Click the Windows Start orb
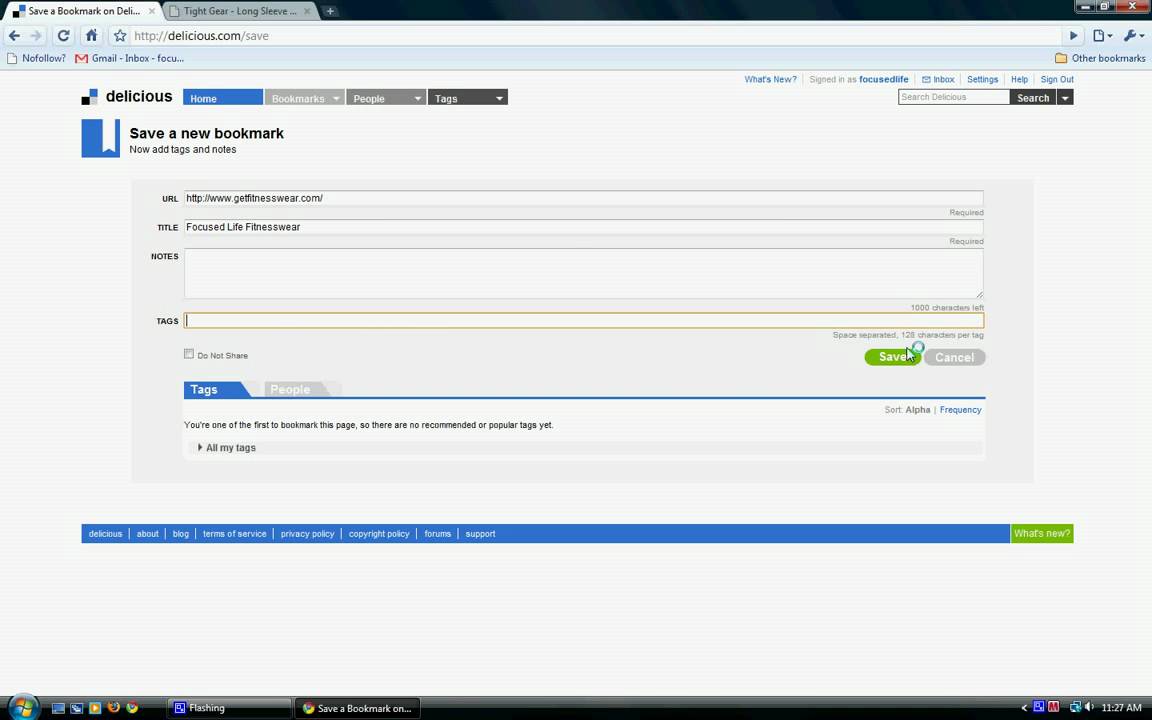1152x720 pixels. tap(23, 707)
